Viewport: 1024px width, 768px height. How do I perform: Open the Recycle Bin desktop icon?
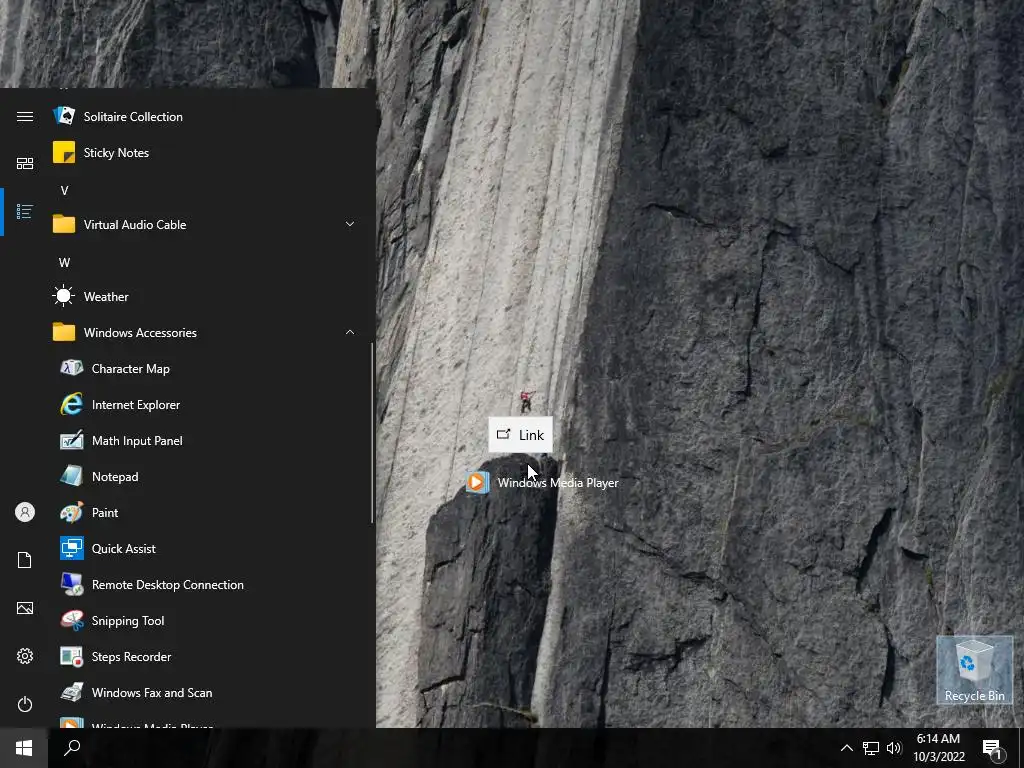point(974,670)
